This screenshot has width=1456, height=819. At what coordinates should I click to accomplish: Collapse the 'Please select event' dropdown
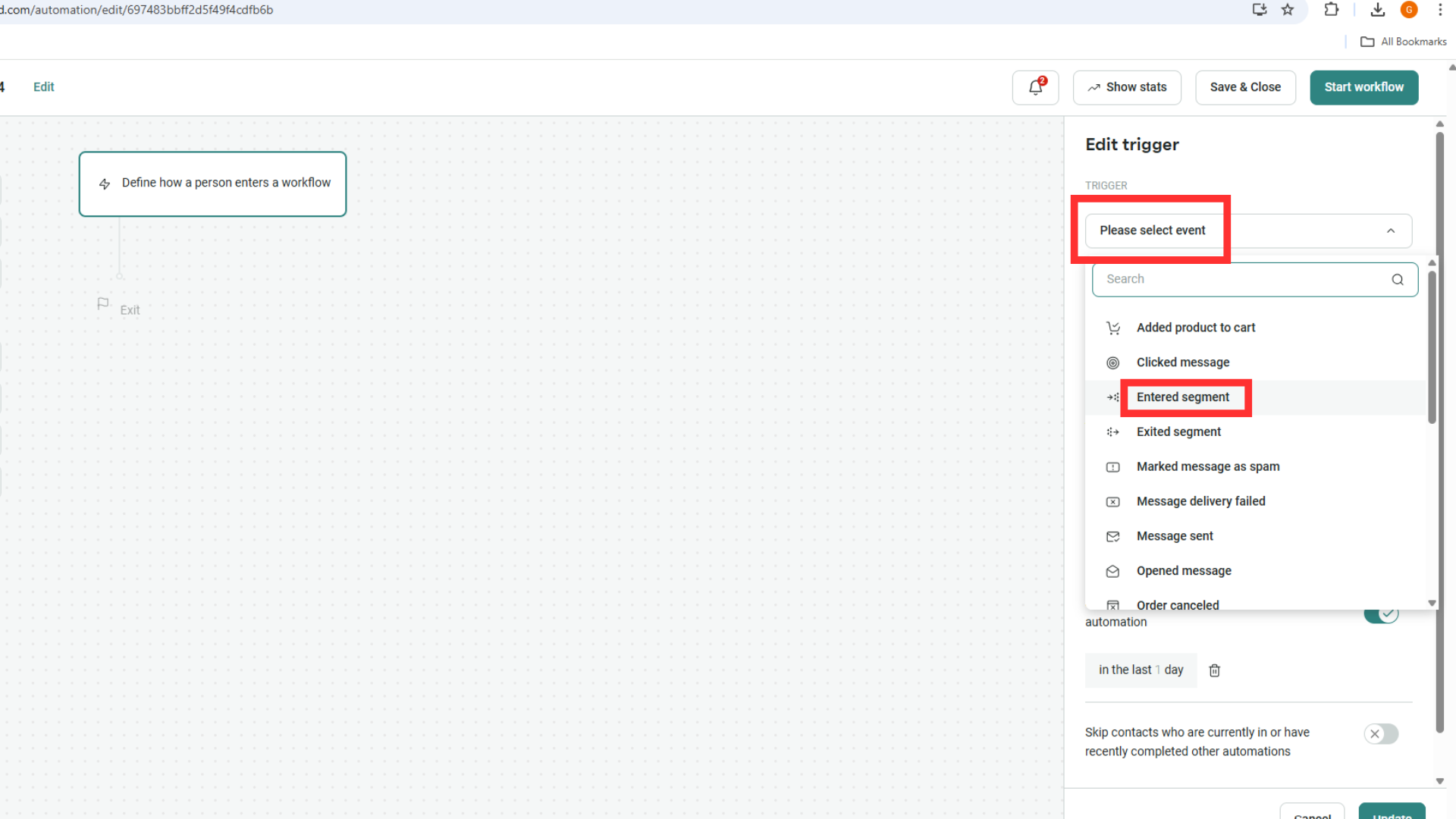click(1390, 231)
